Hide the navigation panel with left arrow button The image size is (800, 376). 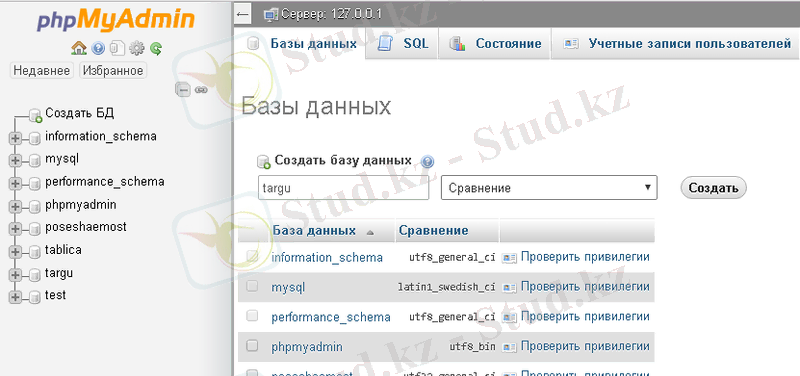click(243, 14)
